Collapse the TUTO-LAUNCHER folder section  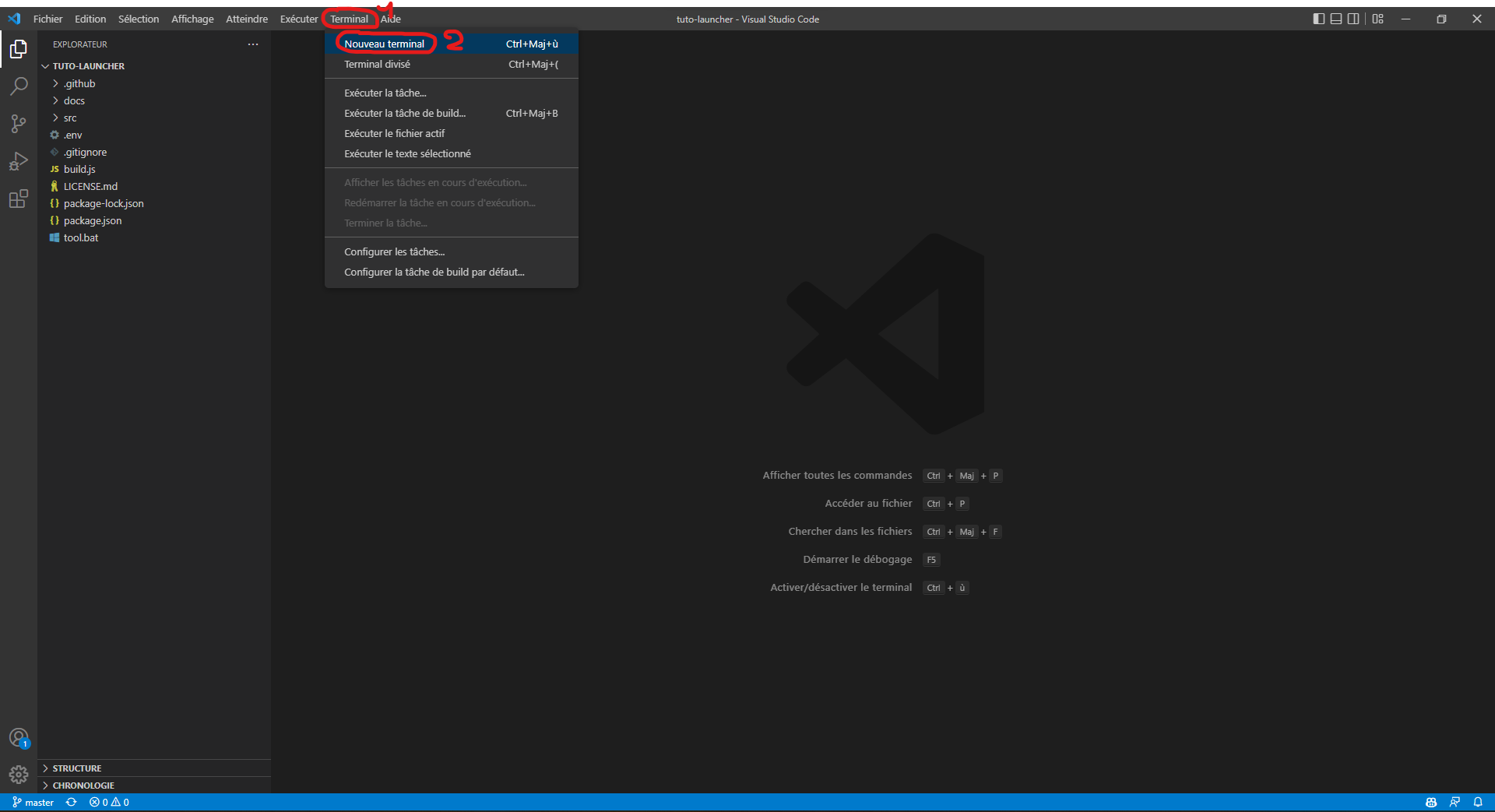pos(154,66)
